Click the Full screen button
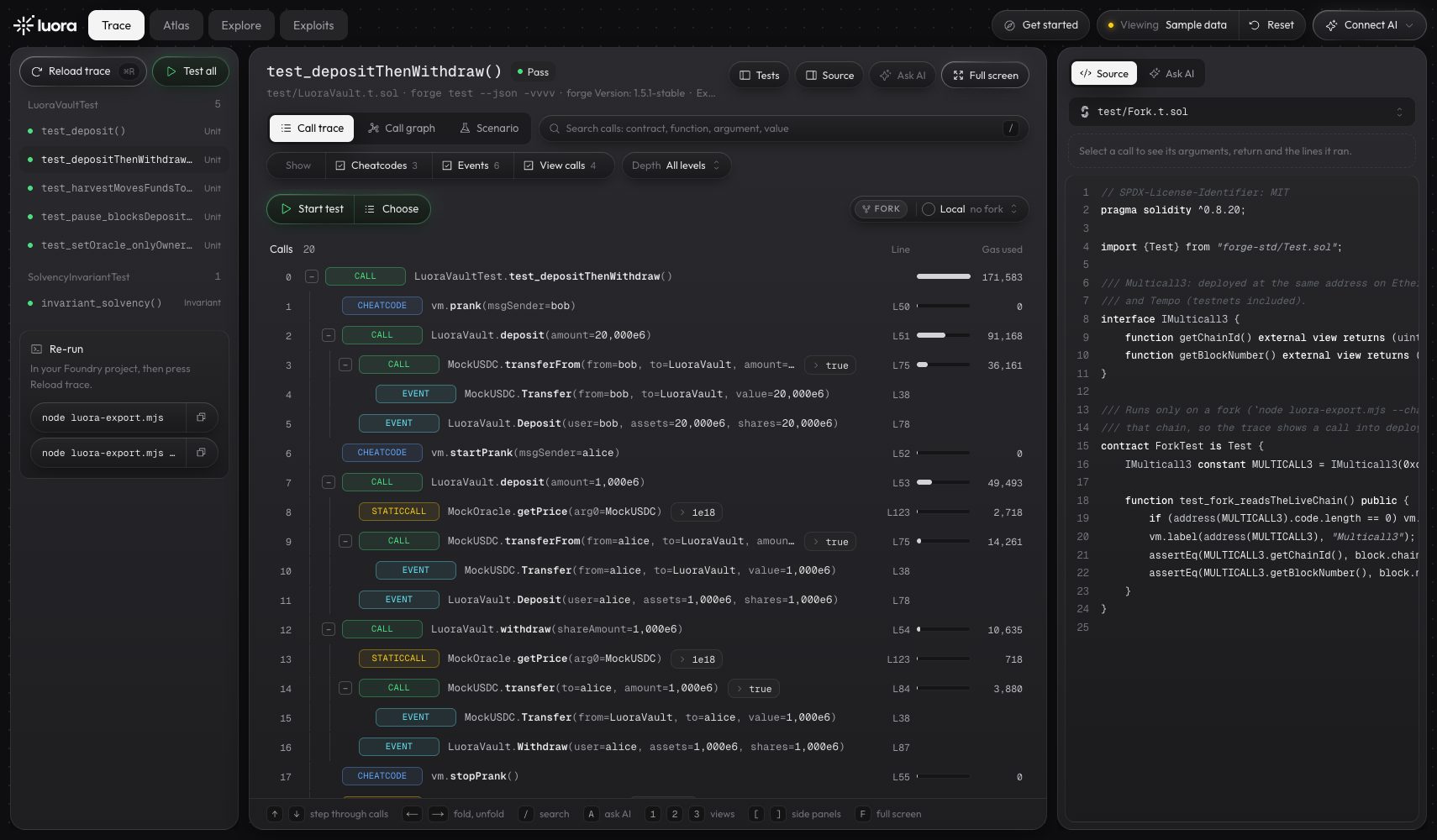 click(985, 76)
